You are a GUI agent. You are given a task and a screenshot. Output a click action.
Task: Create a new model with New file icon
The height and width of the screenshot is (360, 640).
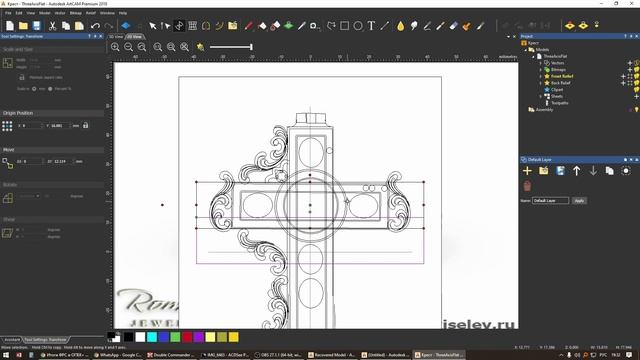point(10,26)
